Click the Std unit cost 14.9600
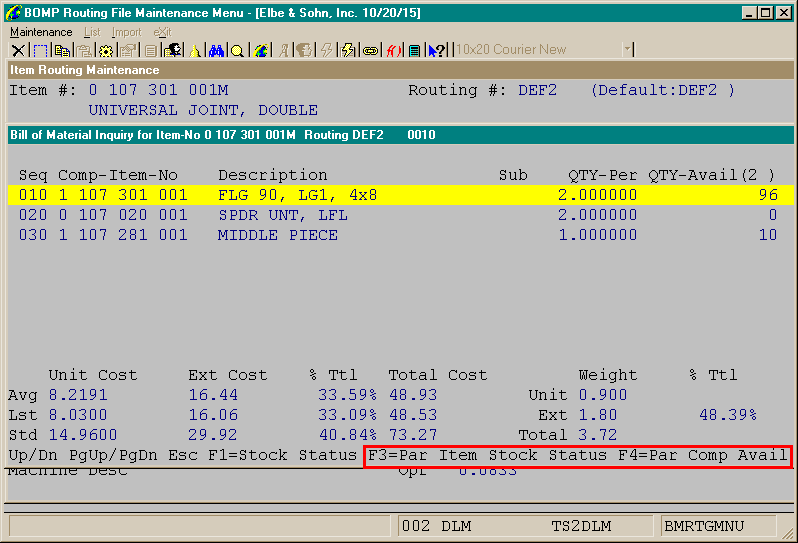Viewport: 798px width, 543px height. click(83, 435)
